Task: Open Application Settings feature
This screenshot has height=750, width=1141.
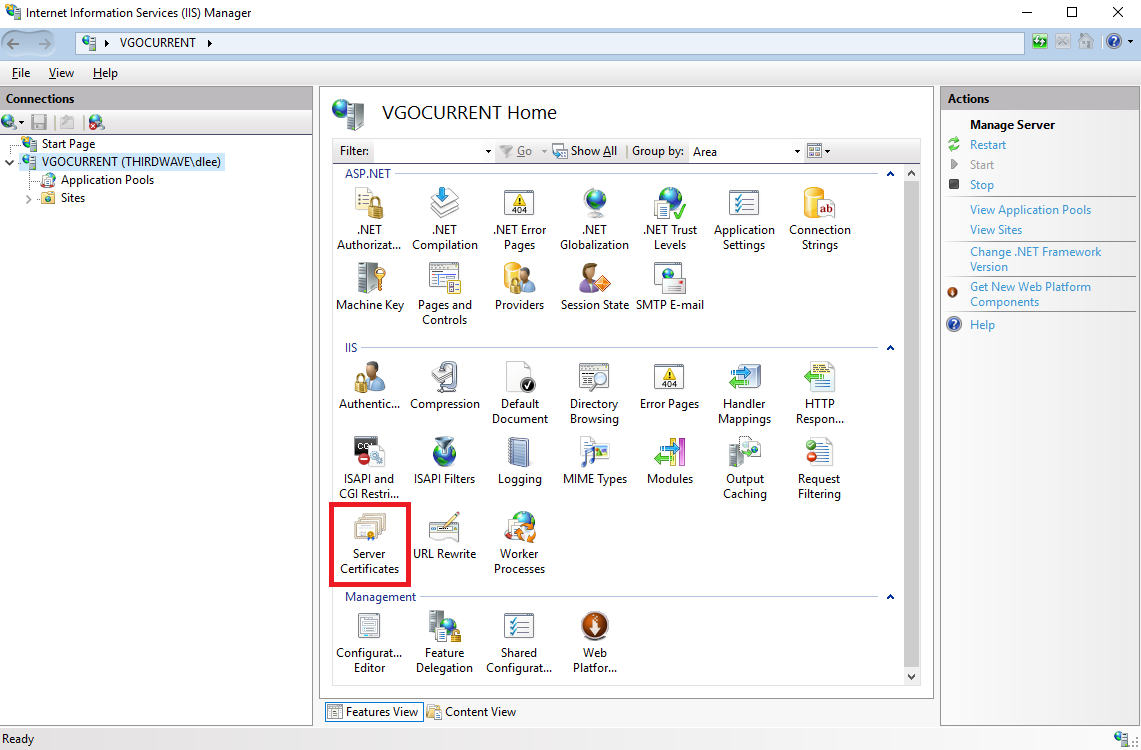Action: 744,219
